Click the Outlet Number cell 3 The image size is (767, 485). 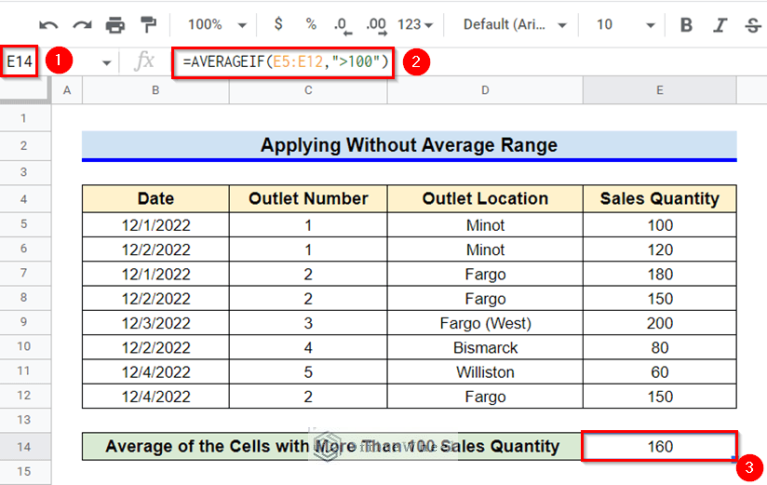308,323
